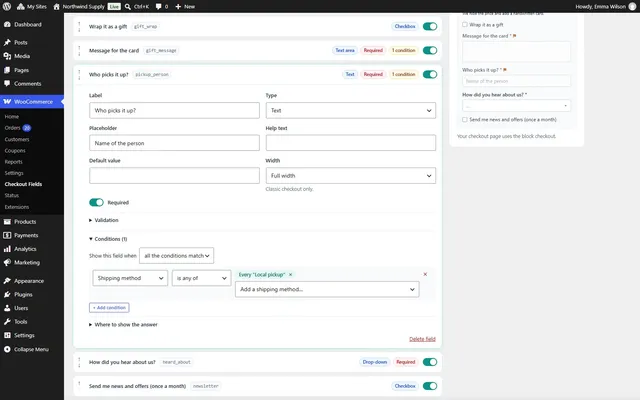Image resolution: width=640 pixels, height=400 pixels.
Task: Open Checkout Fields submenu item
Action: [x=23, y=184]
